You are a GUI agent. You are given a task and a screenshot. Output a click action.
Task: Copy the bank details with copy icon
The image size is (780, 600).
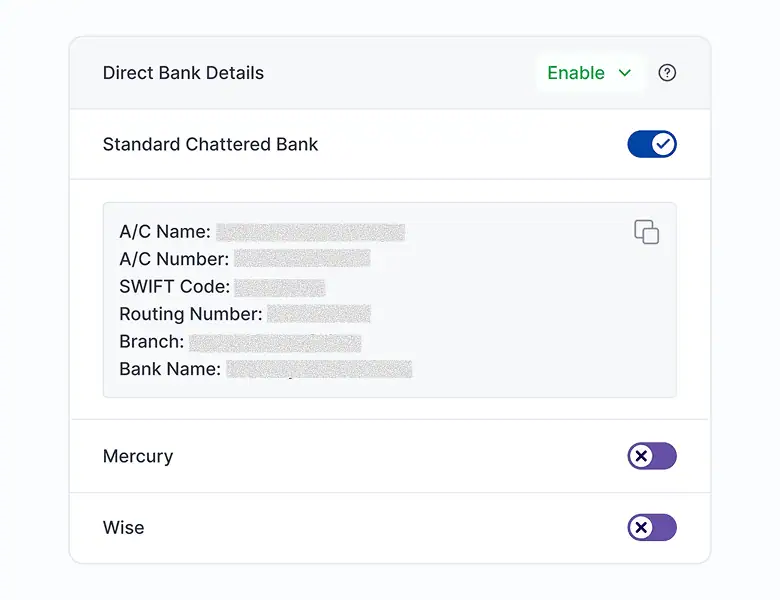[647, 232]
